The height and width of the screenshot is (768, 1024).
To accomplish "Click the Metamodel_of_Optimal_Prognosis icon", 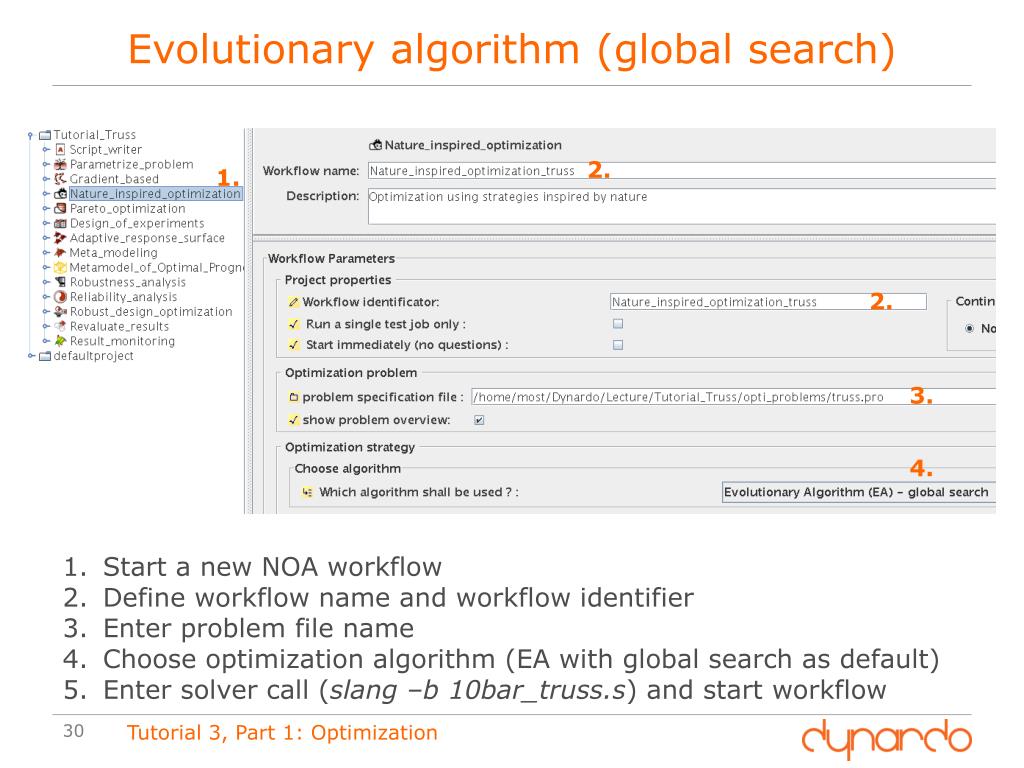I will (x=60, y=268).
